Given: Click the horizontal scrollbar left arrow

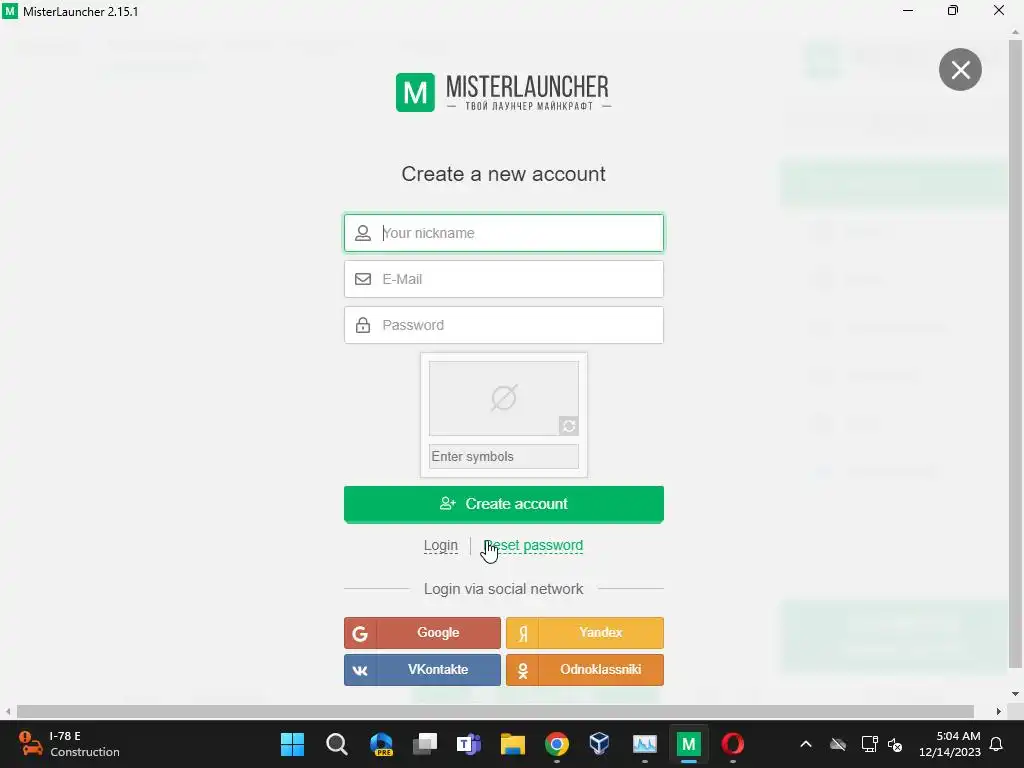Looking at the screenshot, I should (x=8, y=711).
